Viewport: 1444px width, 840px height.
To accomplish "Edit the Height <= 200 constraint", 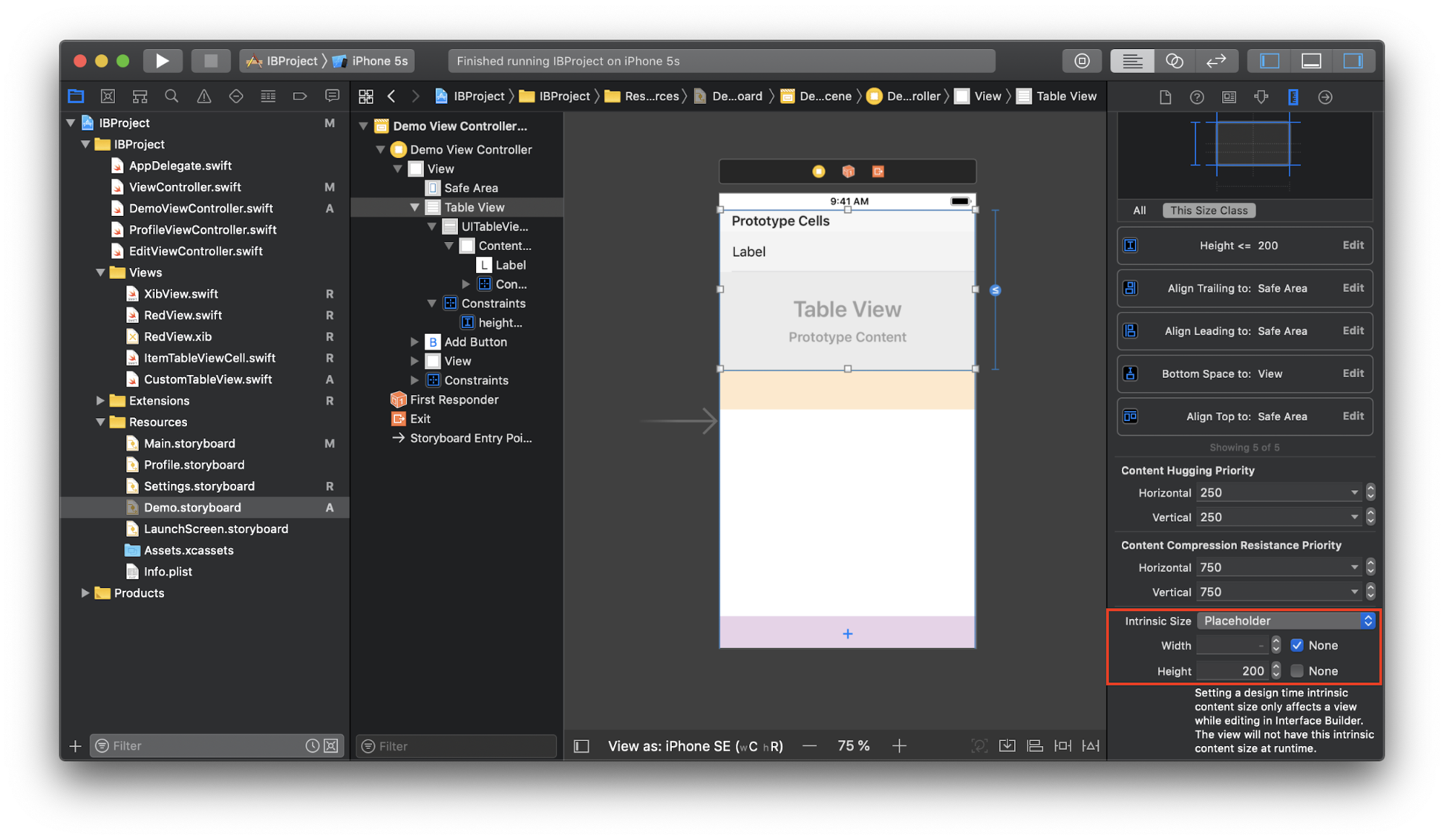I will [x=1353, y=245].
